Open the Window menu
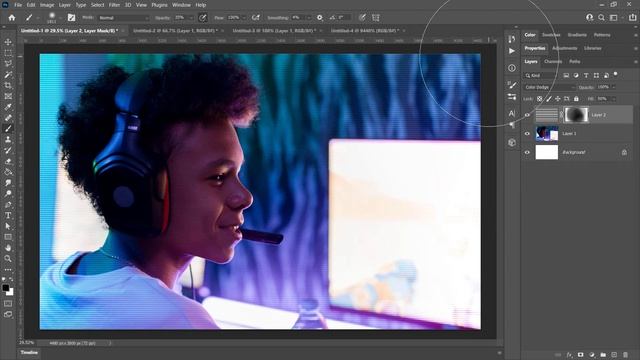 click(181, 5)
